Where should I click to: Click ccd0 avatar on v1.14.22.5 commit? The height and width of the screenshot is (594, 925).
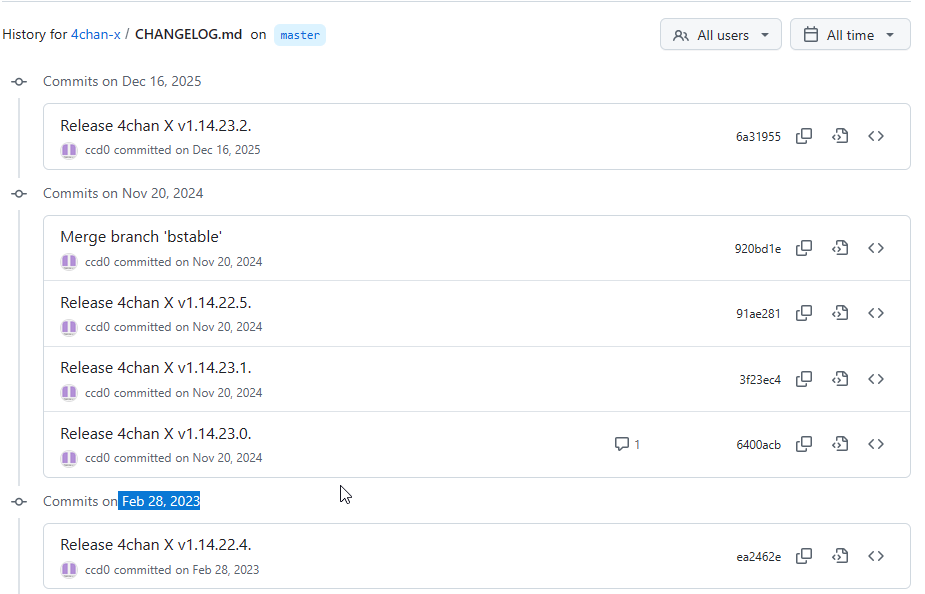pos(69,327)
